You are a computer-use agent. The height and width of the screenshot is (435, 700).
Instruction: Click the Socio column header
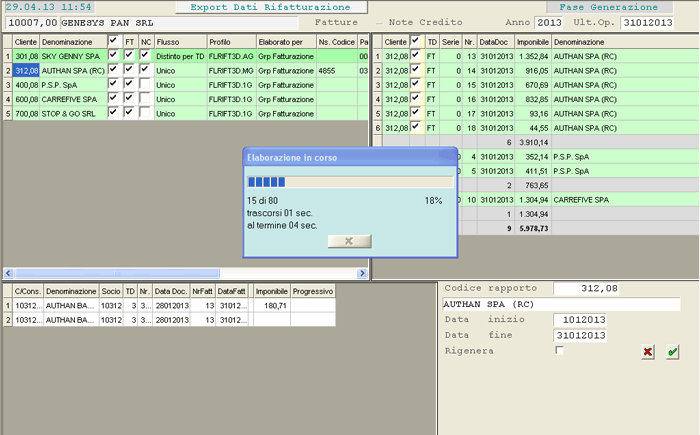point(111,291)
